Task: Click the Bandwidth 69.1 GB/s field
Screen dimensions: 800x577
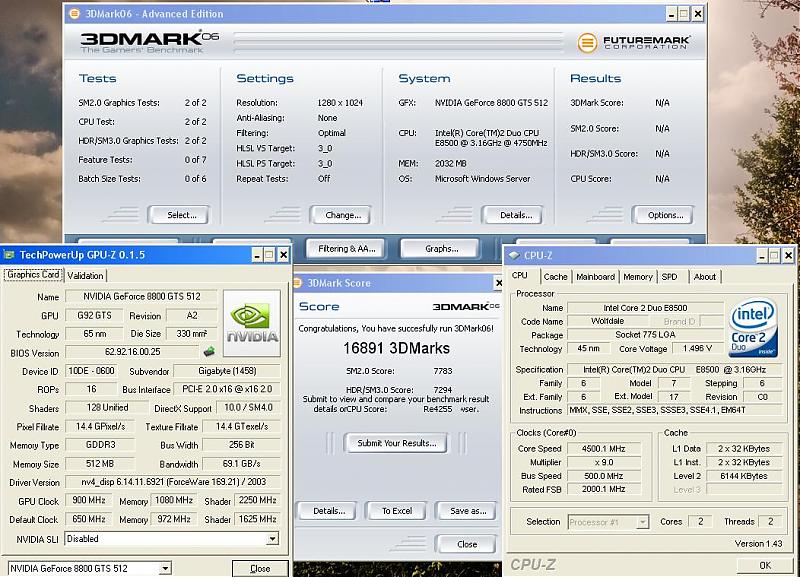Action: click(x=241, y=463)
